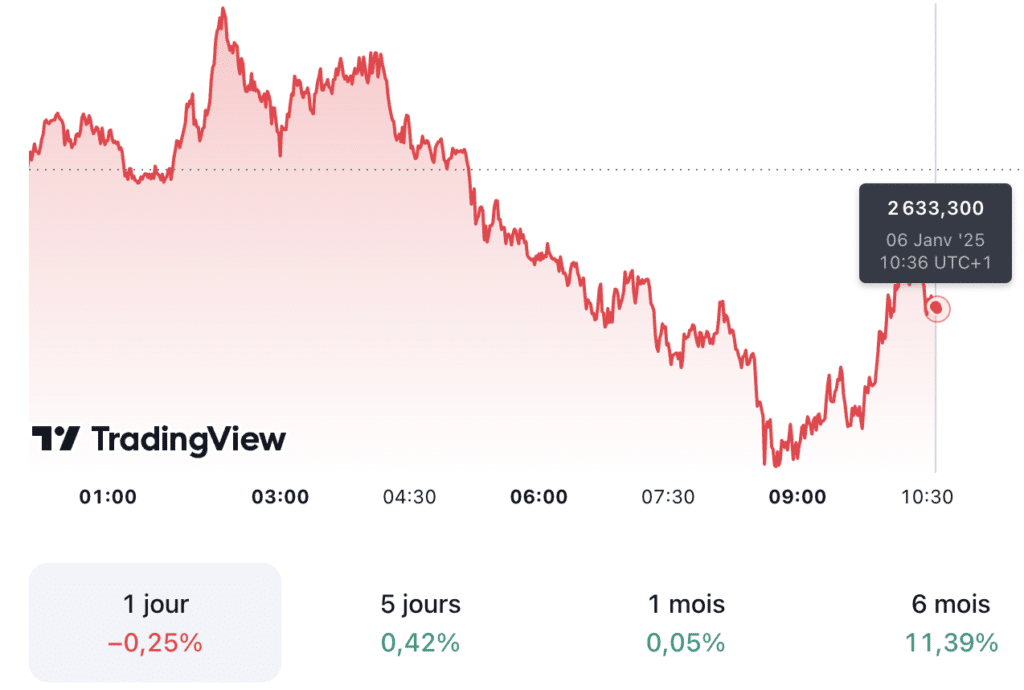Click the 06:00 time axis label

(538, 497)
